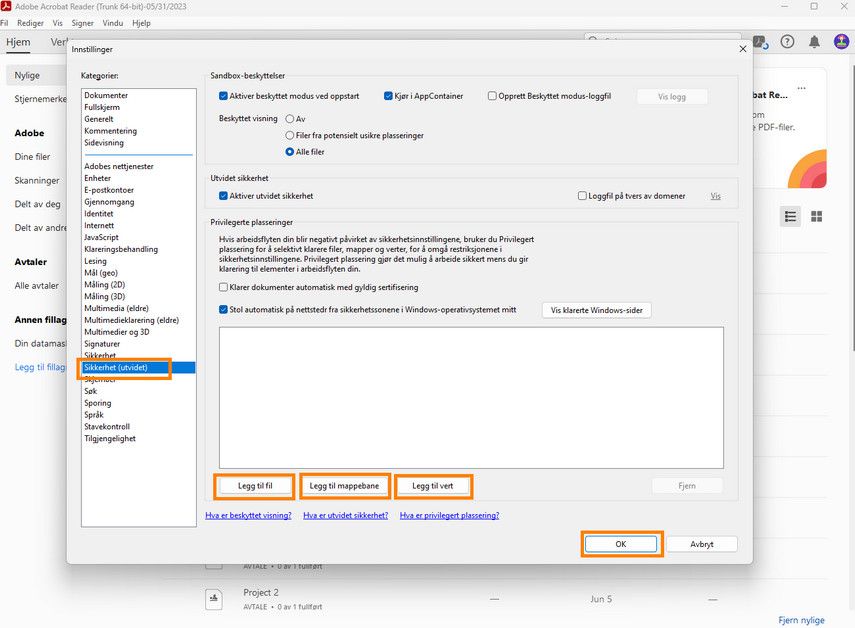Select the Alle filer radio button

click(x=290, y=152)
